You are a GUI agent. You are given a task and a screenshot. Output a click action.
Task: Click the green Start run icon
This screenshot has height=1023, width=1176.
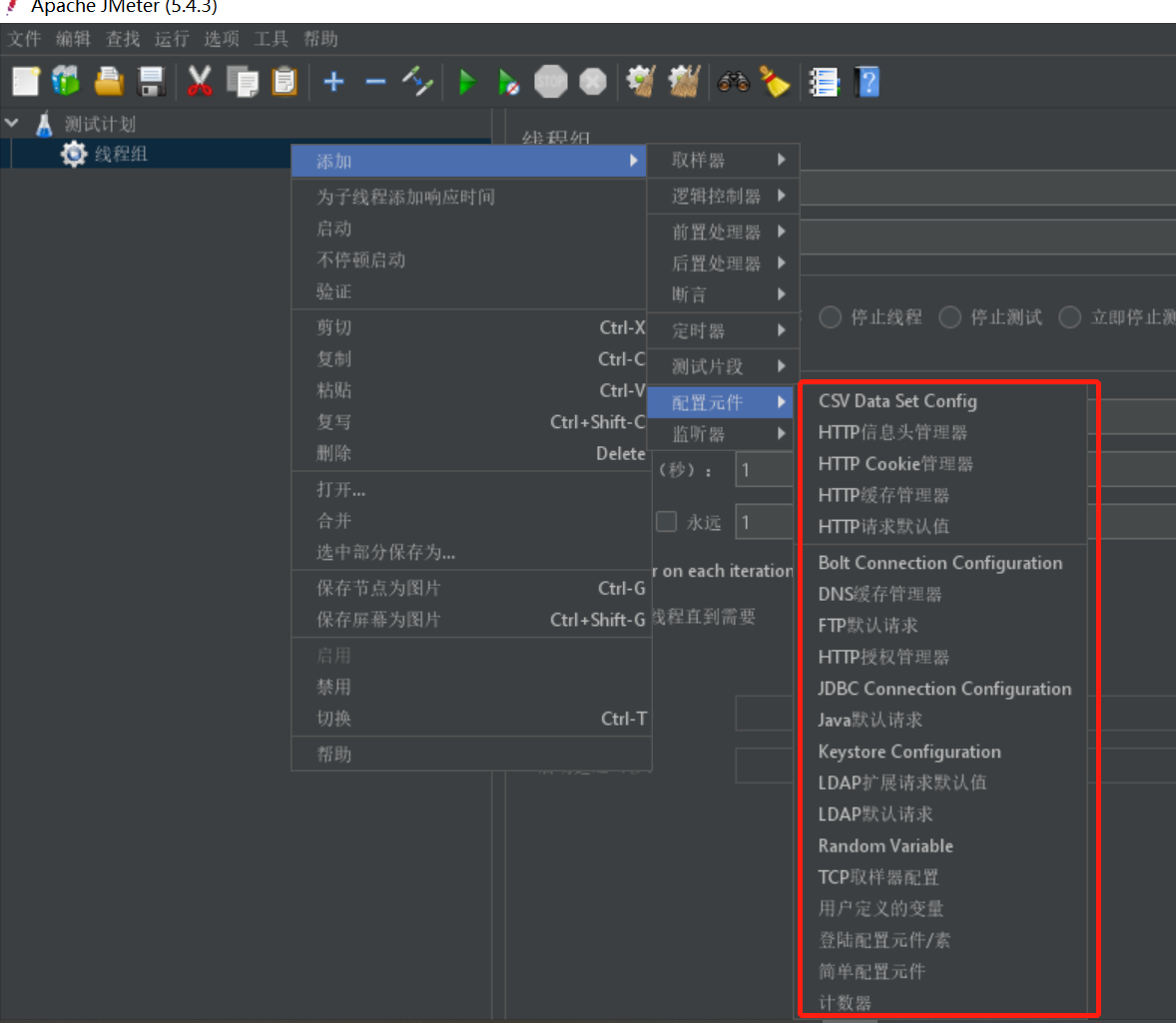pyautogui.click(x=467, y=82)
